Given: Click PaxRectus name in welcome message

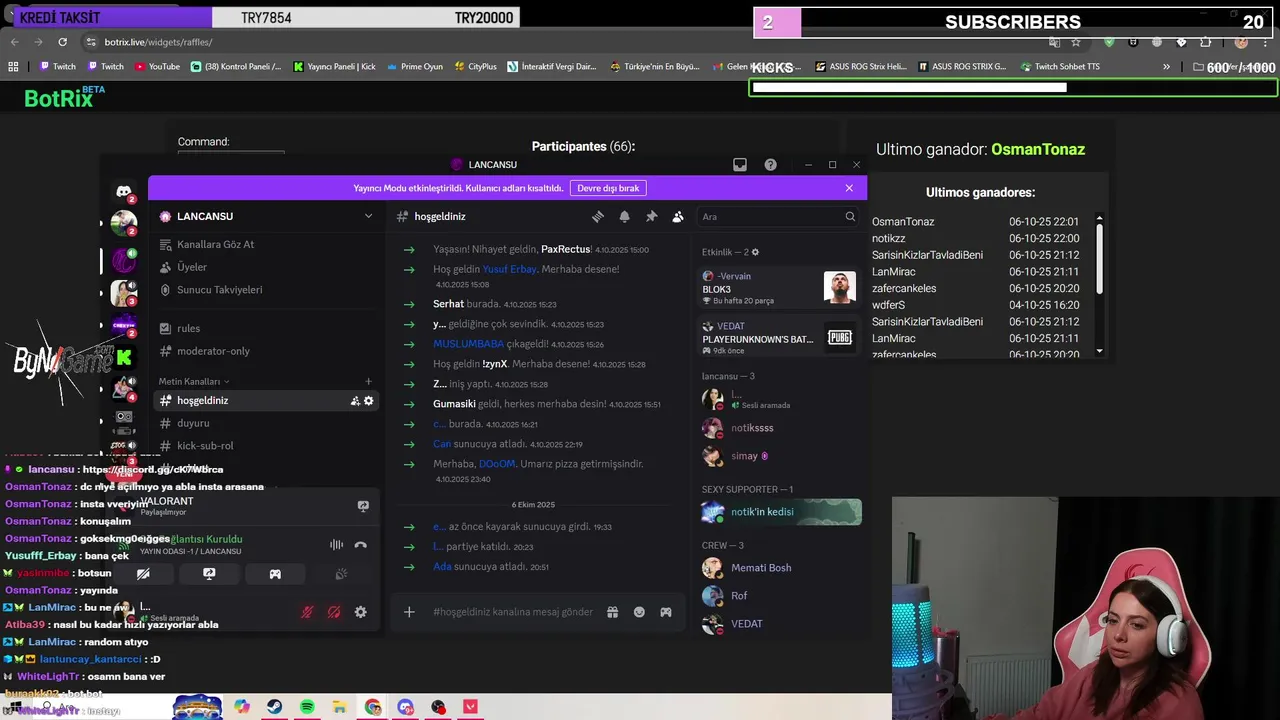Looking at the screenshot, I should (566, 249).
